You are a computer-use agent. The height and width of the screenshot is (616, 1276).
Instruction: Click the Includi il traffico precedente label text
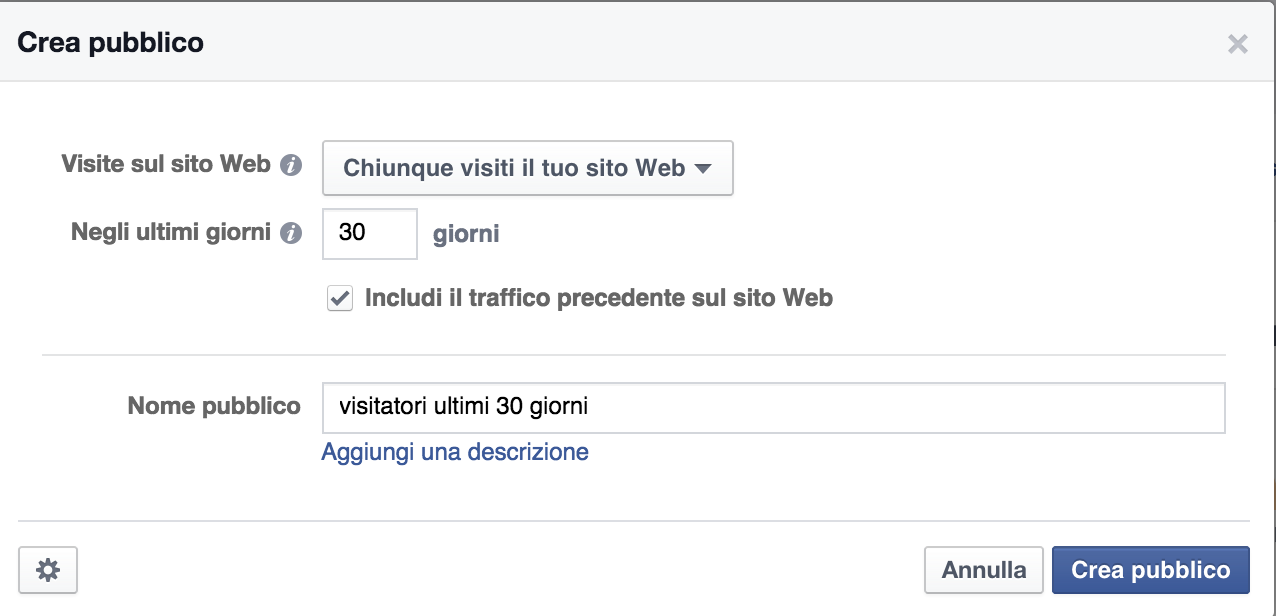point(598,298)
